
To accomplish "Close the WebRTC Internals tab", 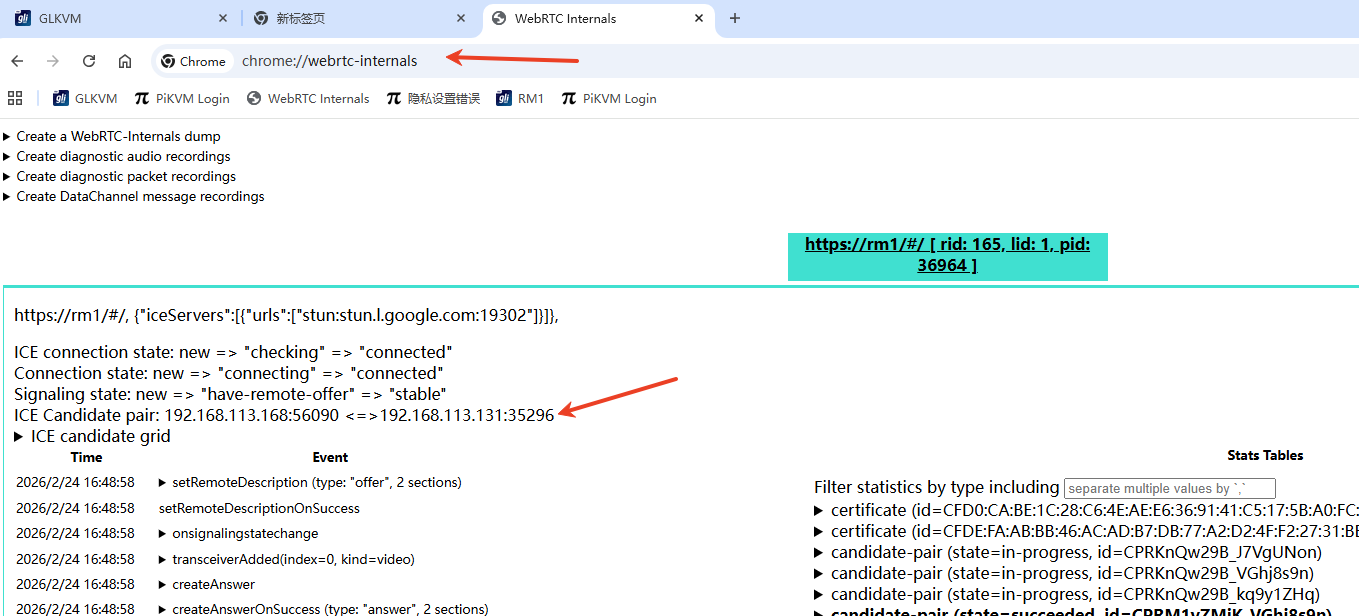I will [x=700, y=18].
